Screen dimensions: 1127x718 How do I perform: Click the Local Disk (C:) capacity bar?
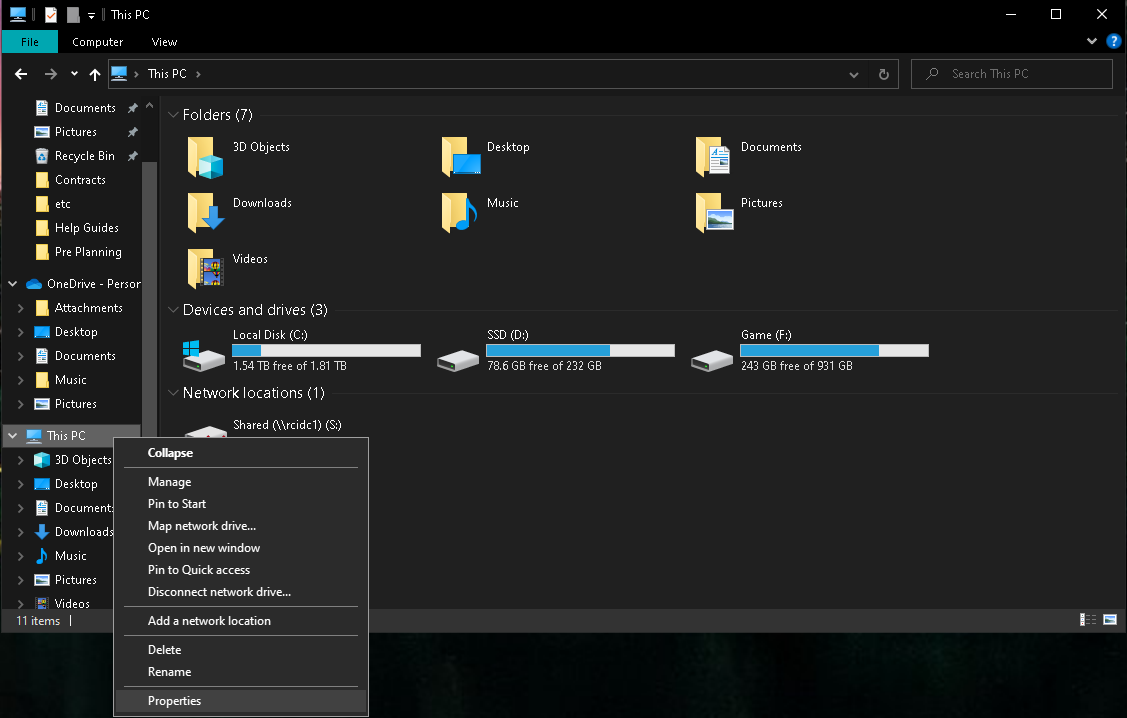tap(326, 350)
